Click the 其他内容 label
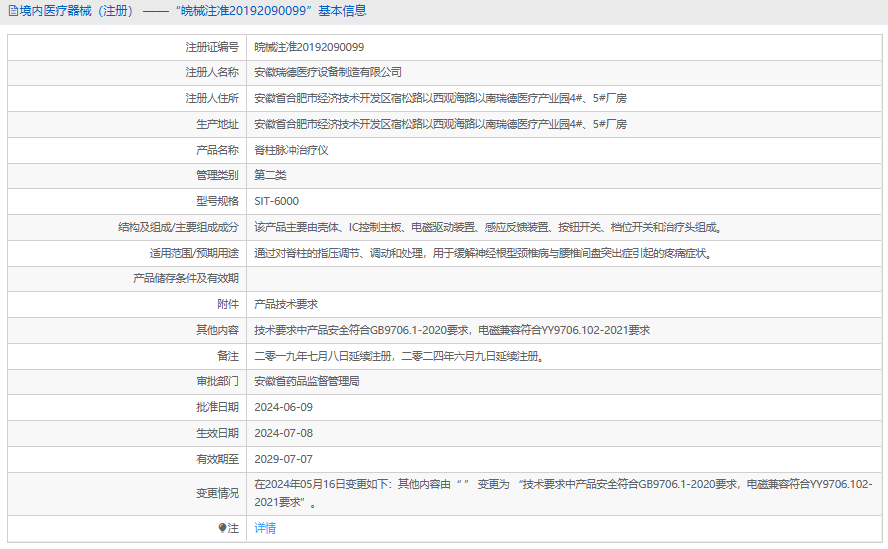The width and height of the screenshot is (888, 549). tap(217, 330)
